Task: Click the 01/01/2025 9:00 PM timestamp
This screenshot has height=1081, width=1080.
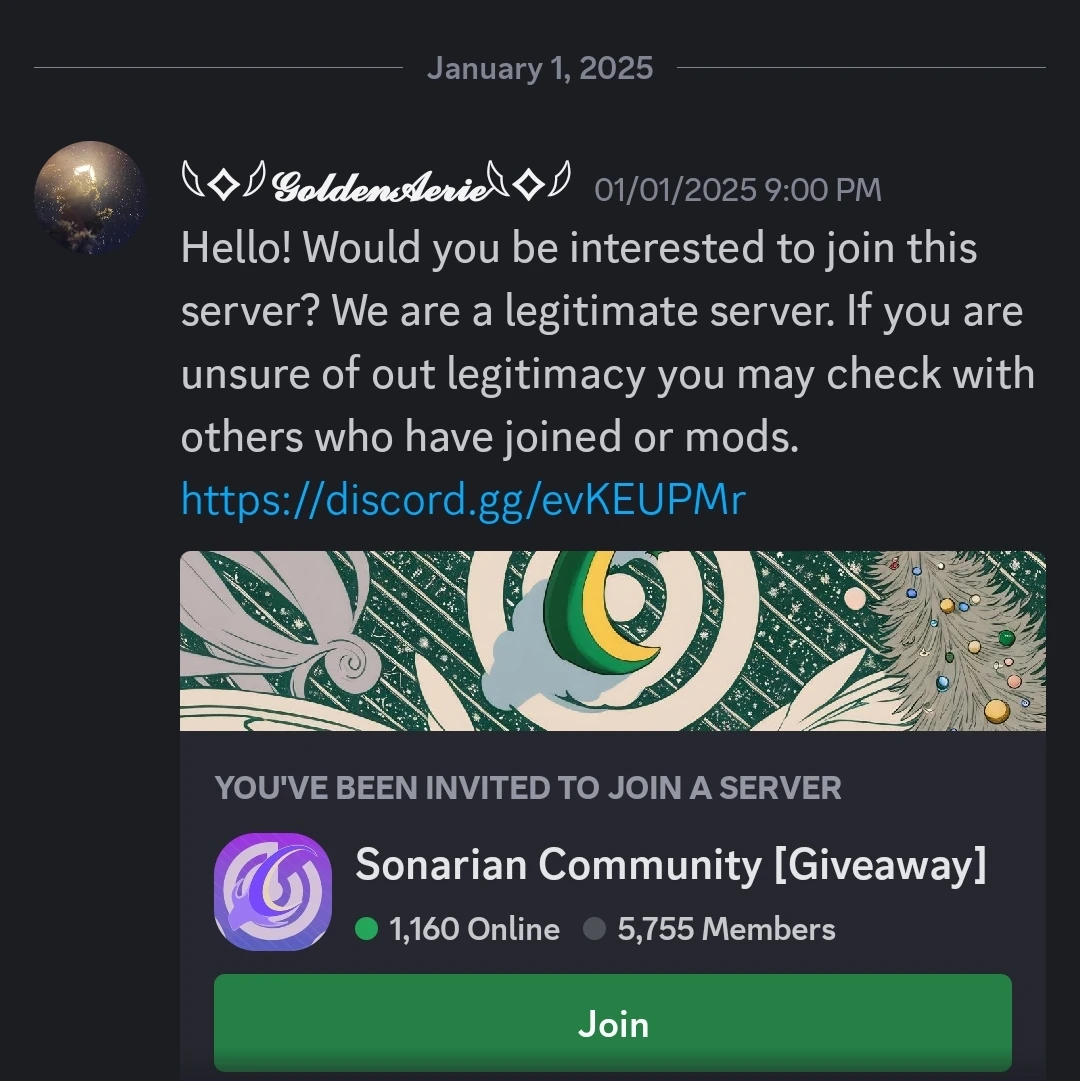Action: point(736,189)
